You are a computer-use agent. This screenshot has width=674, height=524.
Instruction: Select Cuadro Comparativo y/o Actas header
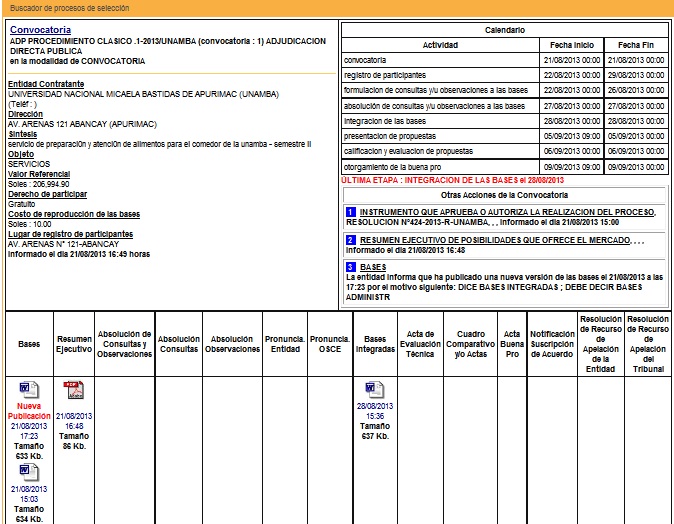470,344
